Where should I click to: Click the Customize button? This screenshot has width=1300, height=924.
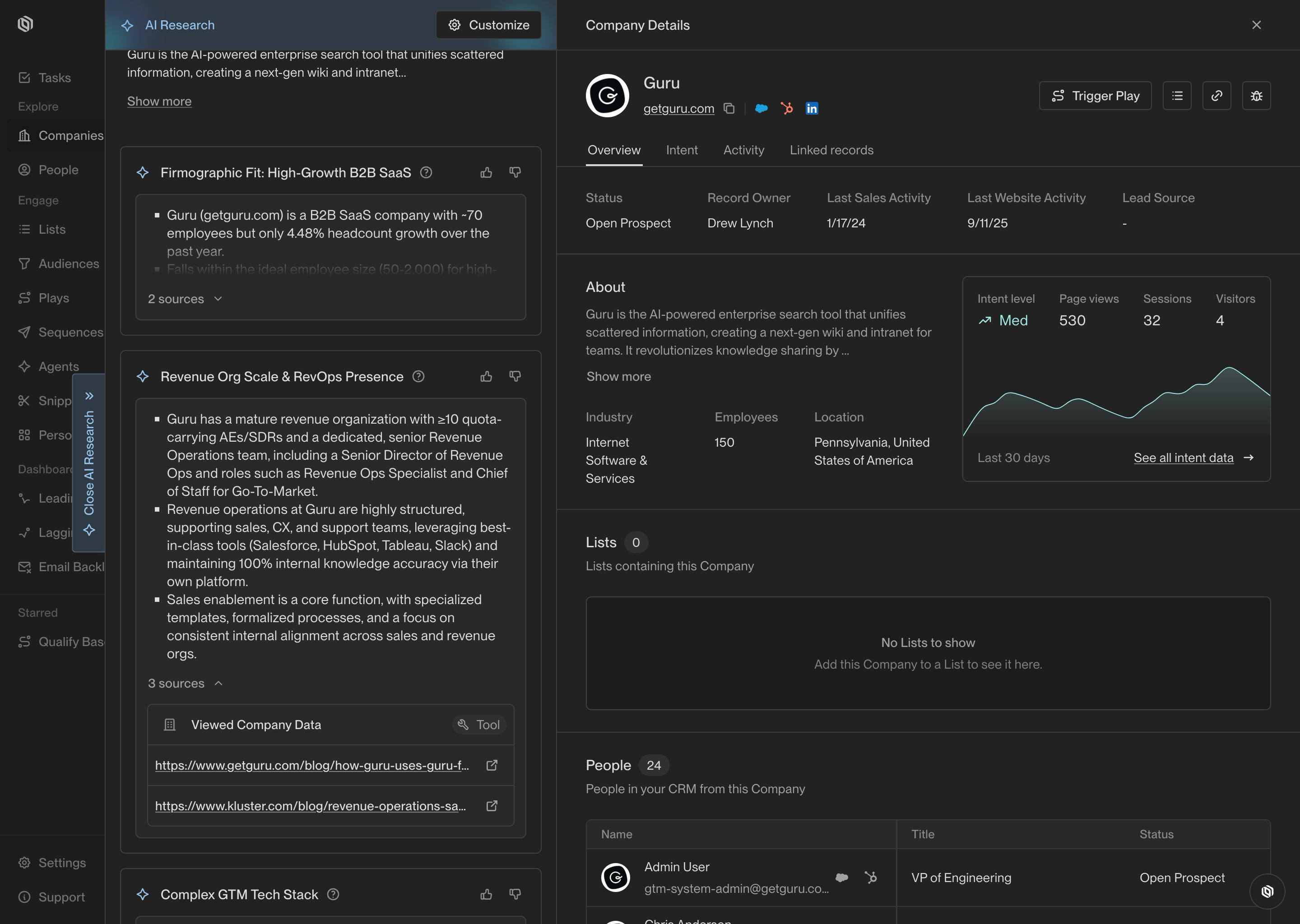(488, 25)
